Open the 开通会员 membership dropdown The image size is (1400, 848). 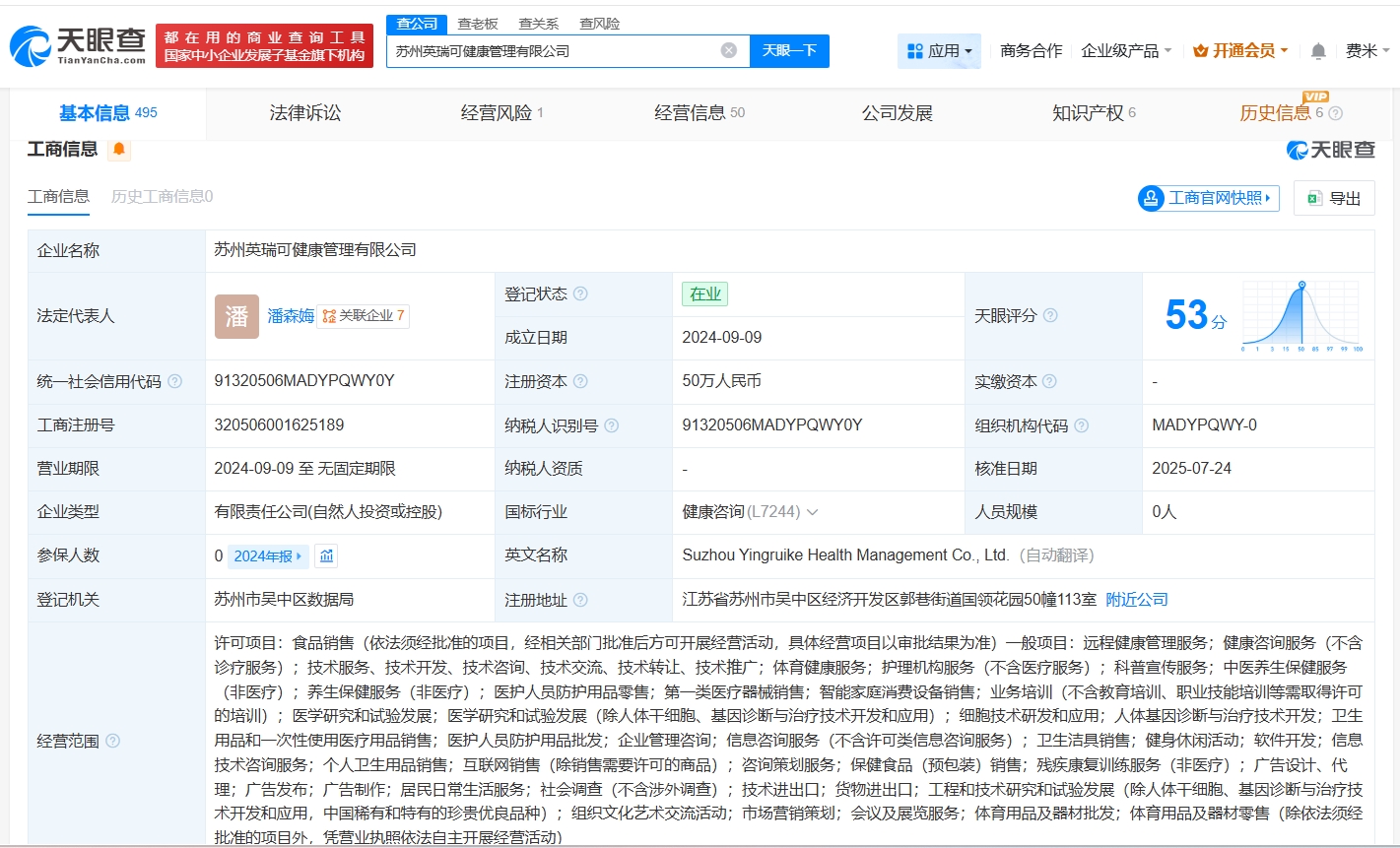pos(1240,51)
